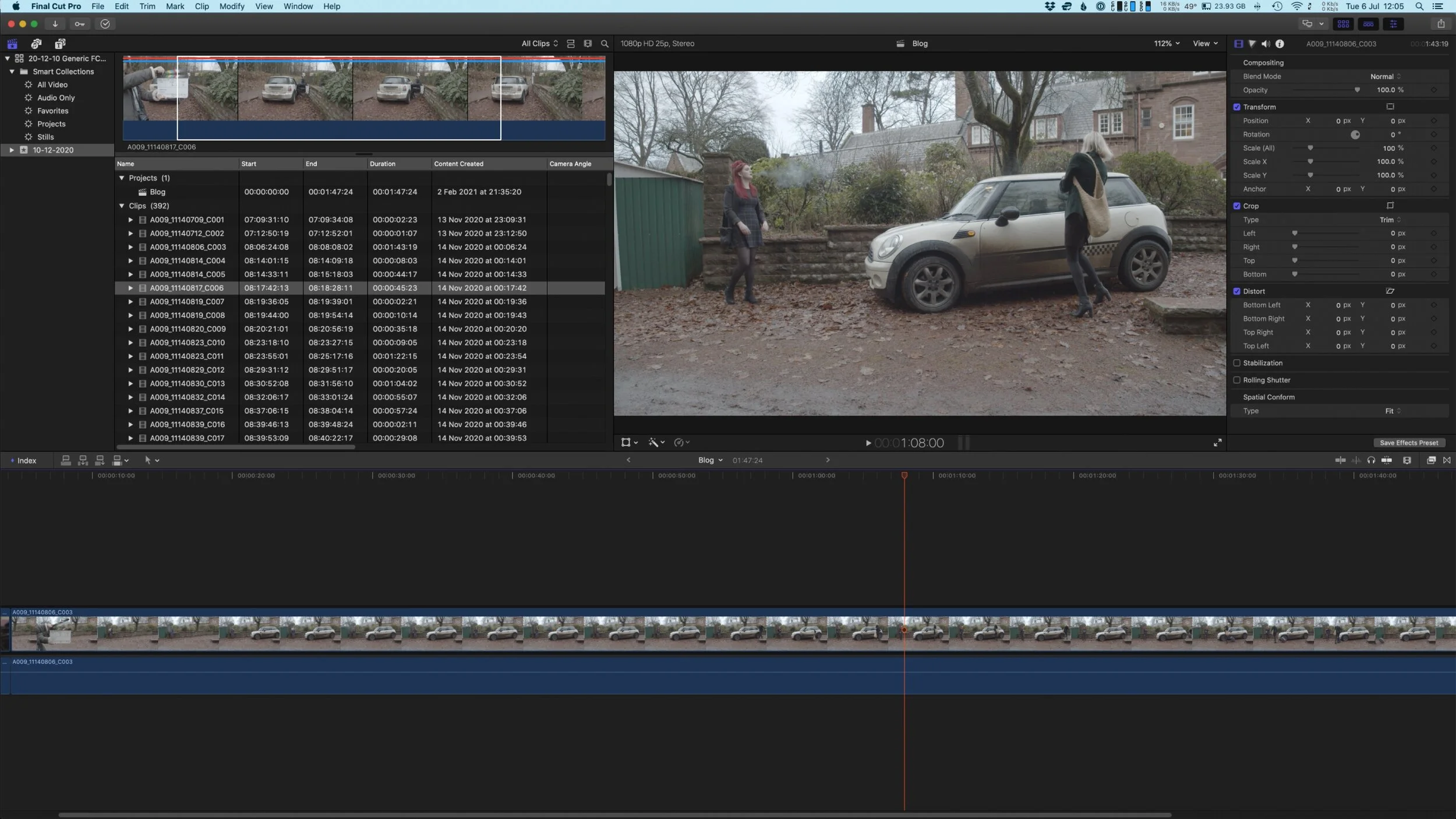This screenshot has height=819, width=1456.
Task: Open the Mark menu
Action: pos(175,6)
